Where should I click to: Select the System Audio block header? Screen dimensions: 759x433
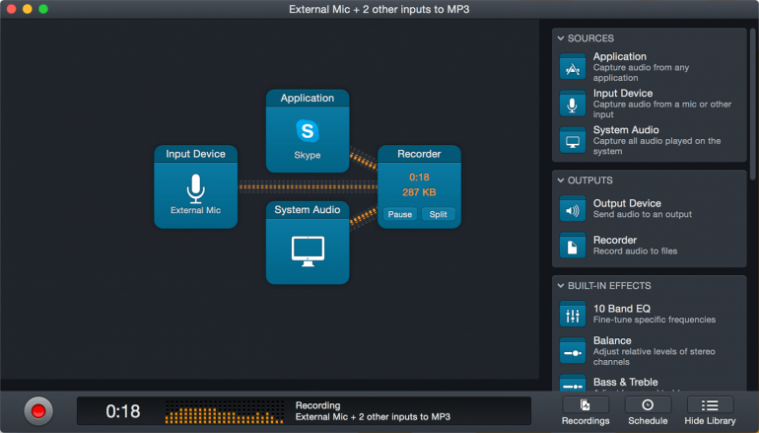click(x=307, y=209)
